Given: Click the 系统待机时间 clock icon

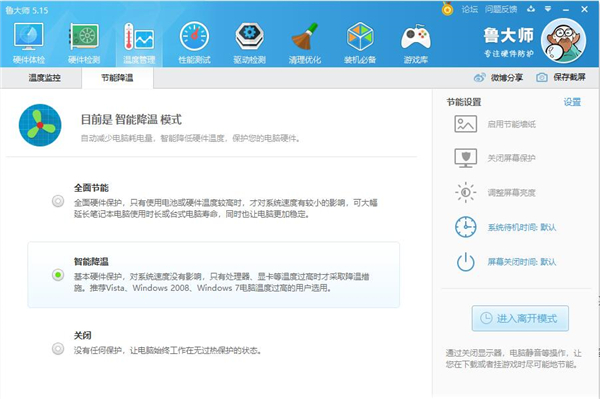Looking at the screenshot, I should click(465, 227).
